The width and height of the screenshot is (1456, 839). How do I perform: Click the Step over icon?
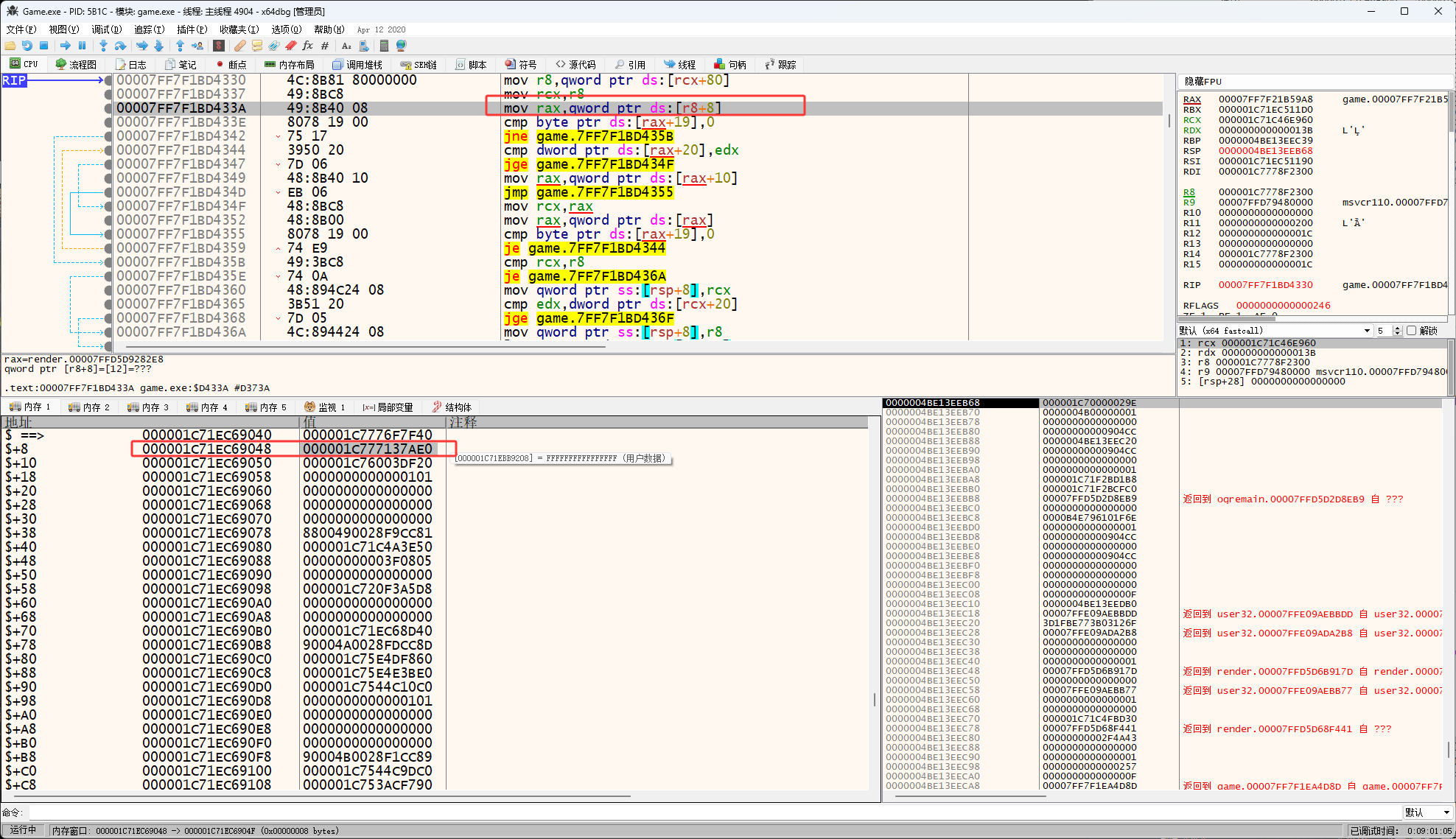(120, 46)
